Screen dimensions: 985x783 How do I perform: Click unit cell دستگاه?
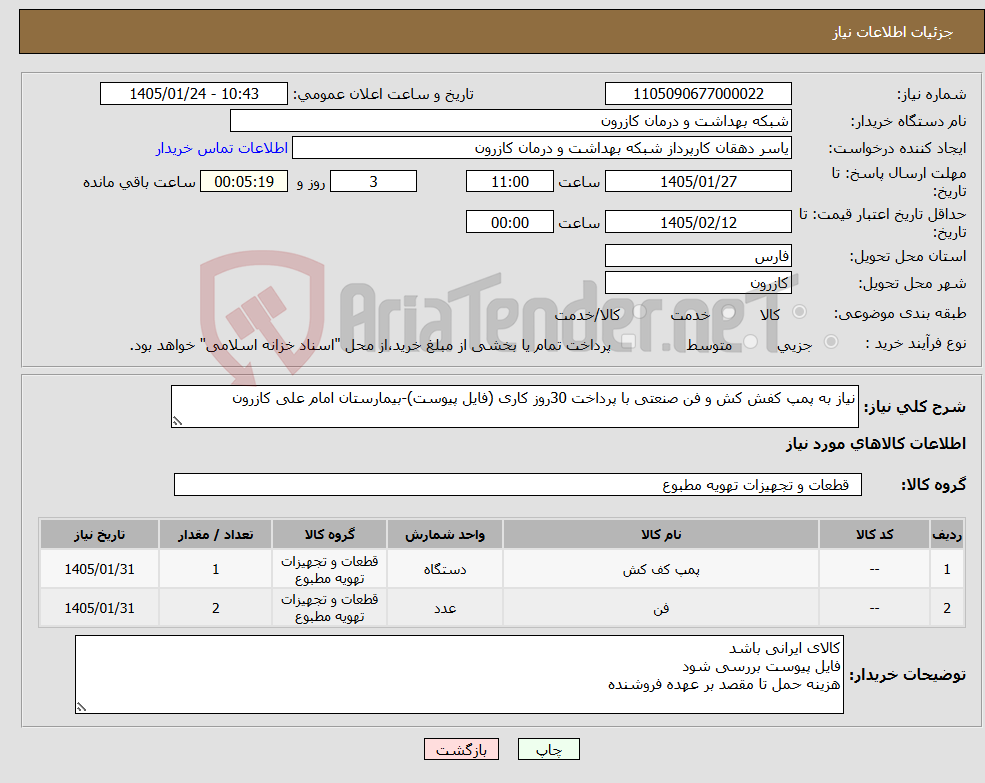point(445,569)
